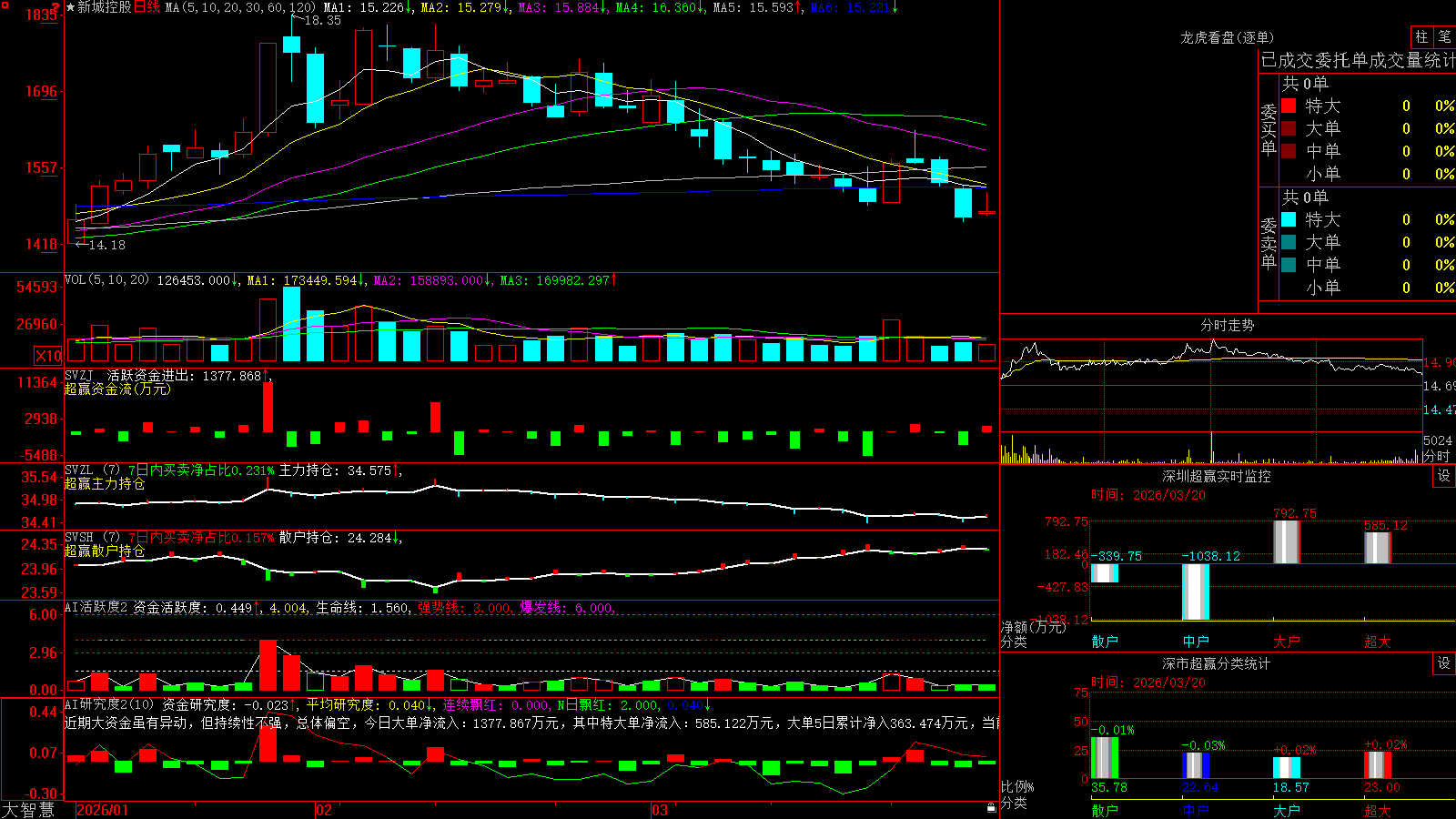This screenshot has height=819, width=1456.
Task: Select the 超大 category in 深市超赢分类统计
Action: (1378, 811)
